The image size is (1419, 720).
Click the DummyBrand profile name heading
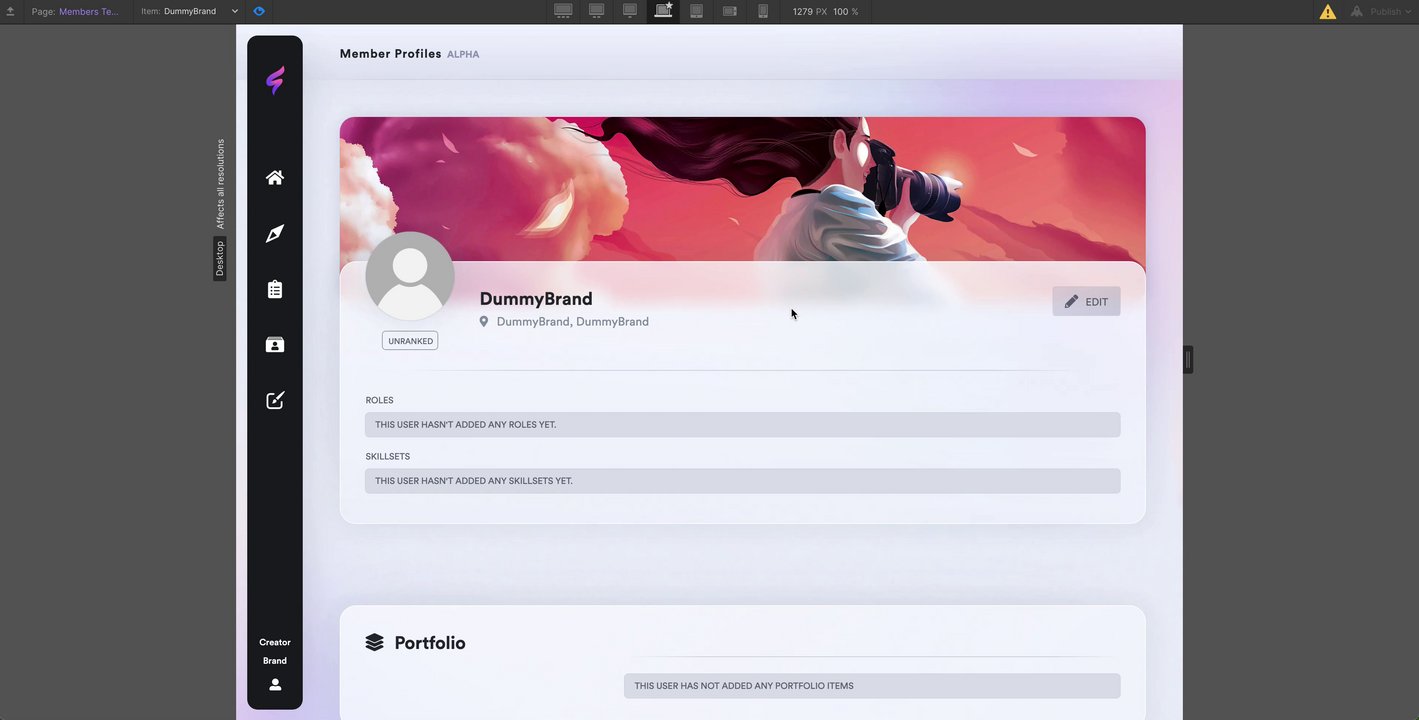pos(536,298)
